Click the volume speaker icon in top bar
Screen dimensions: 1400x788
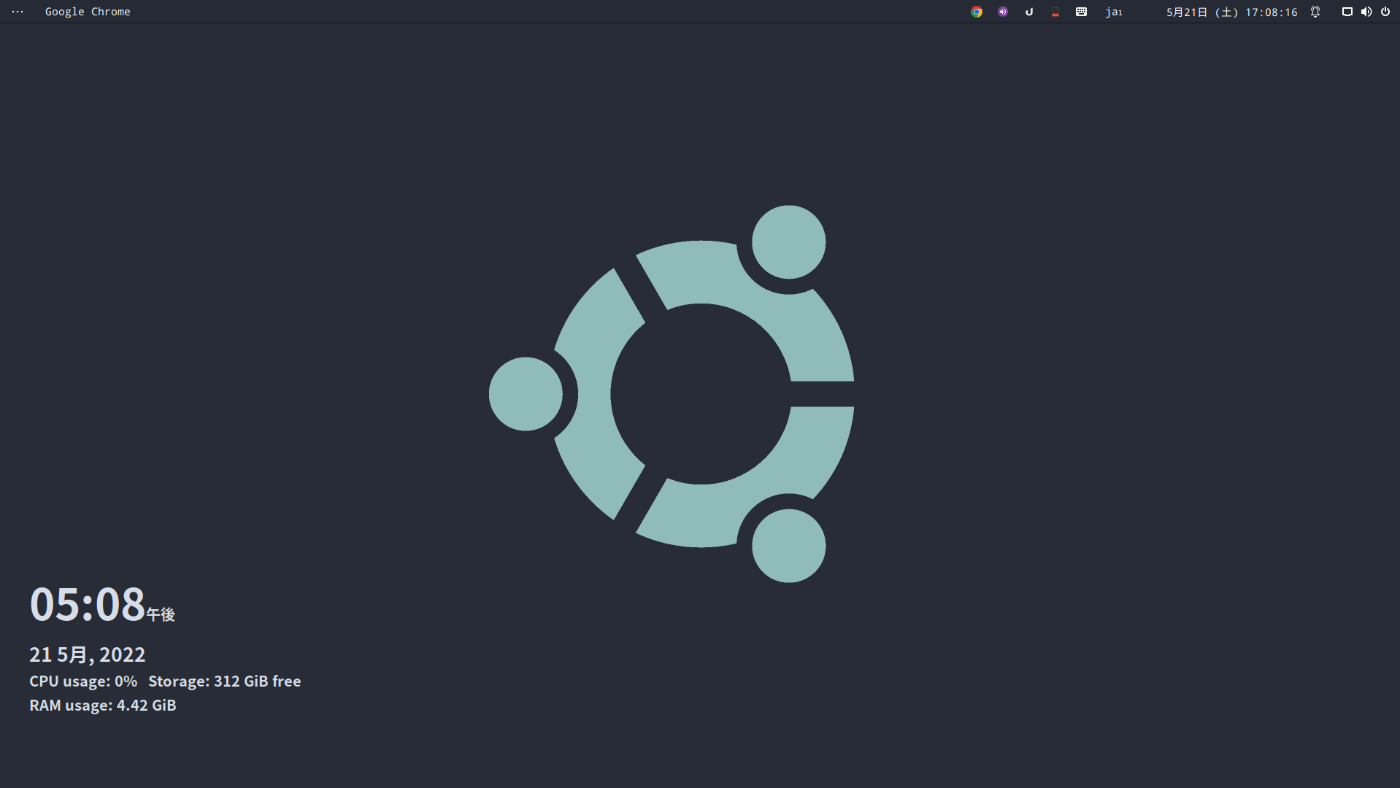[1366, 12]
